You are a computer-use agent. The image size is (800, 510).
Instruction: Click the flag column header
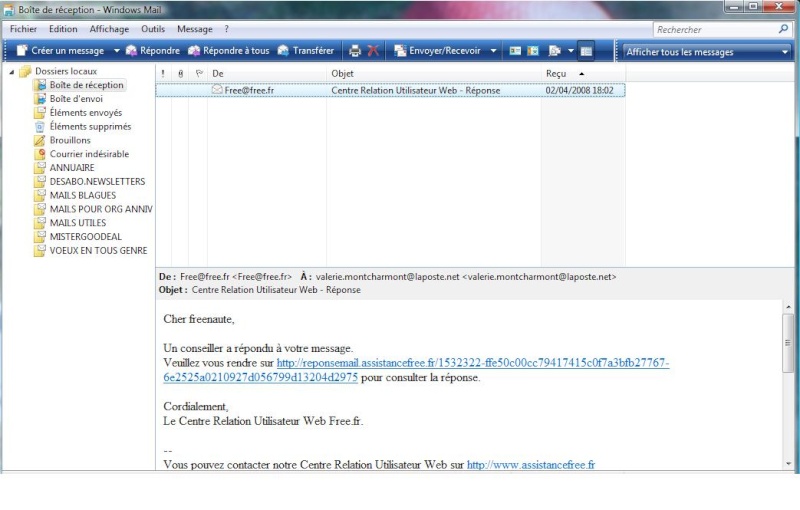[x=198, y=73]
